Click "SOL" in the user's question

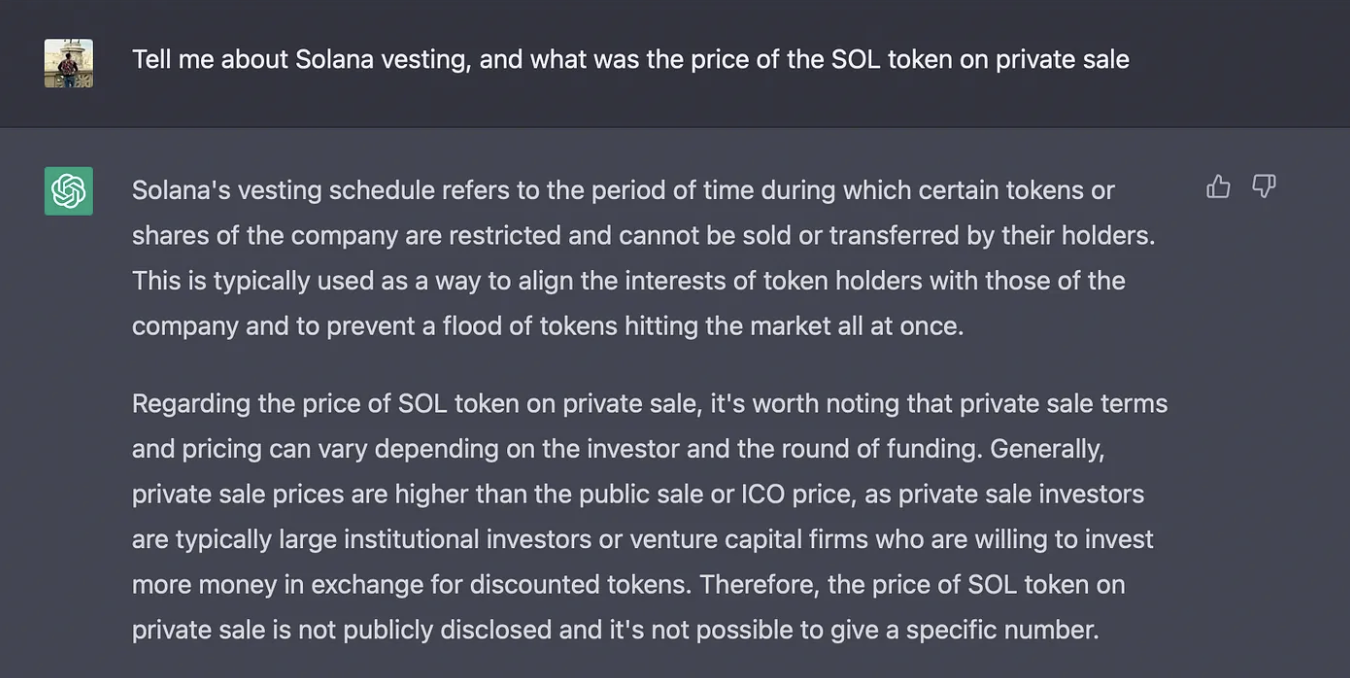(x=855, y=59)
